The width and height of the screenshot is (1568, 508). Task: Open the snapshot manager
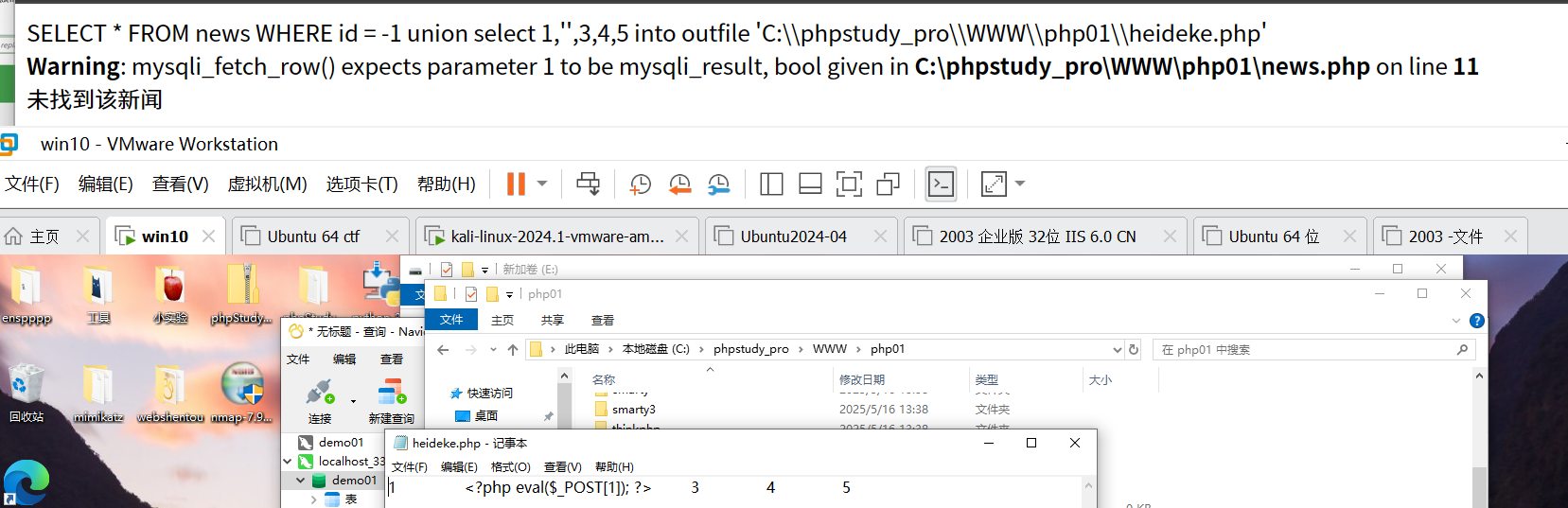tap(719, 184)
